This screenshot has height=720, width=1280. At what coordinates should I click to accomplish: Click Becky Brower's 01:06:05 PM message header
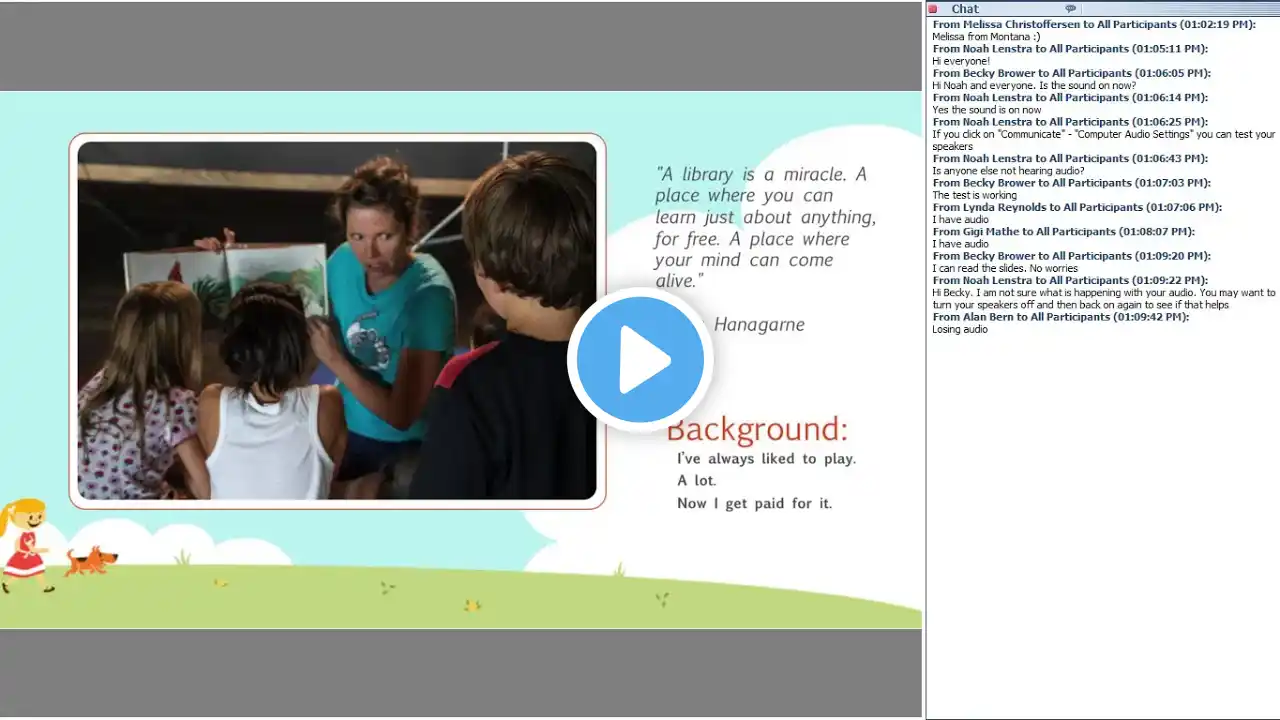(x=1071, y=73)
